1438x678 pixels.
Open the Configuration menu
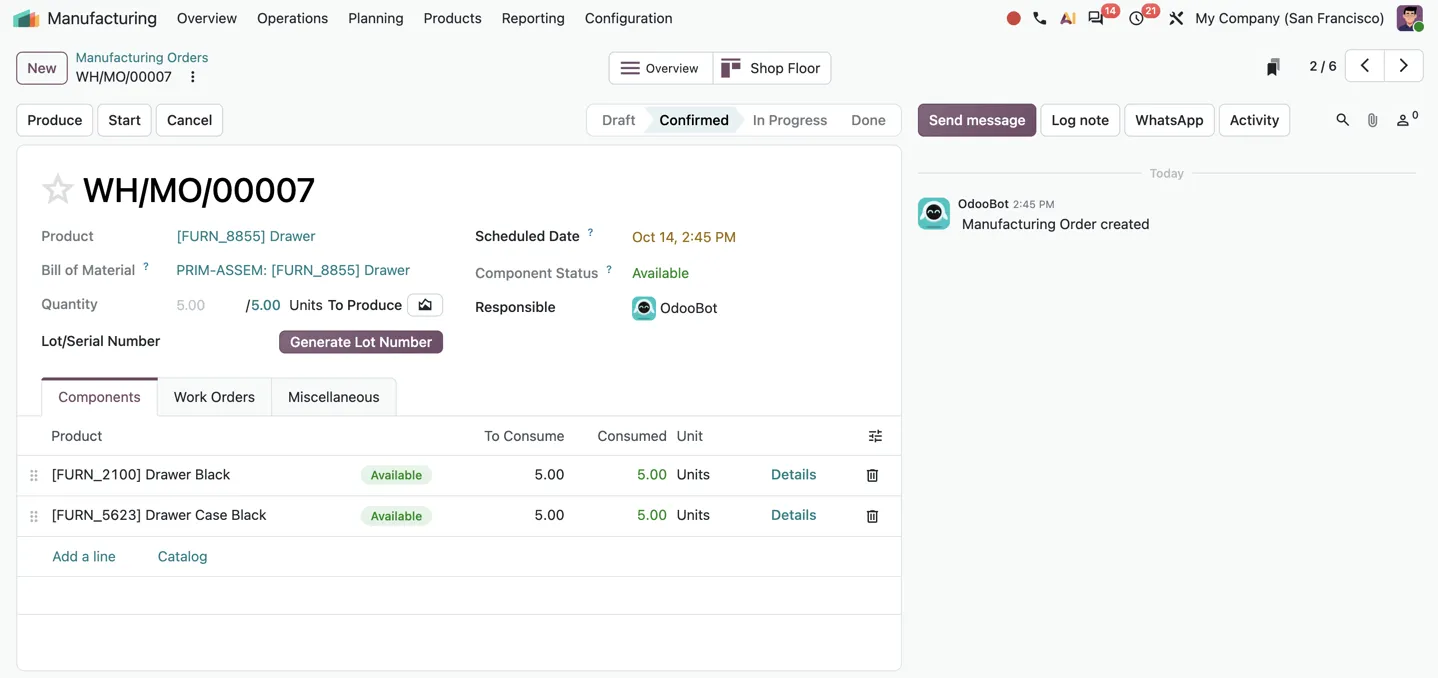pyautogui.click(x=628, y=18)
